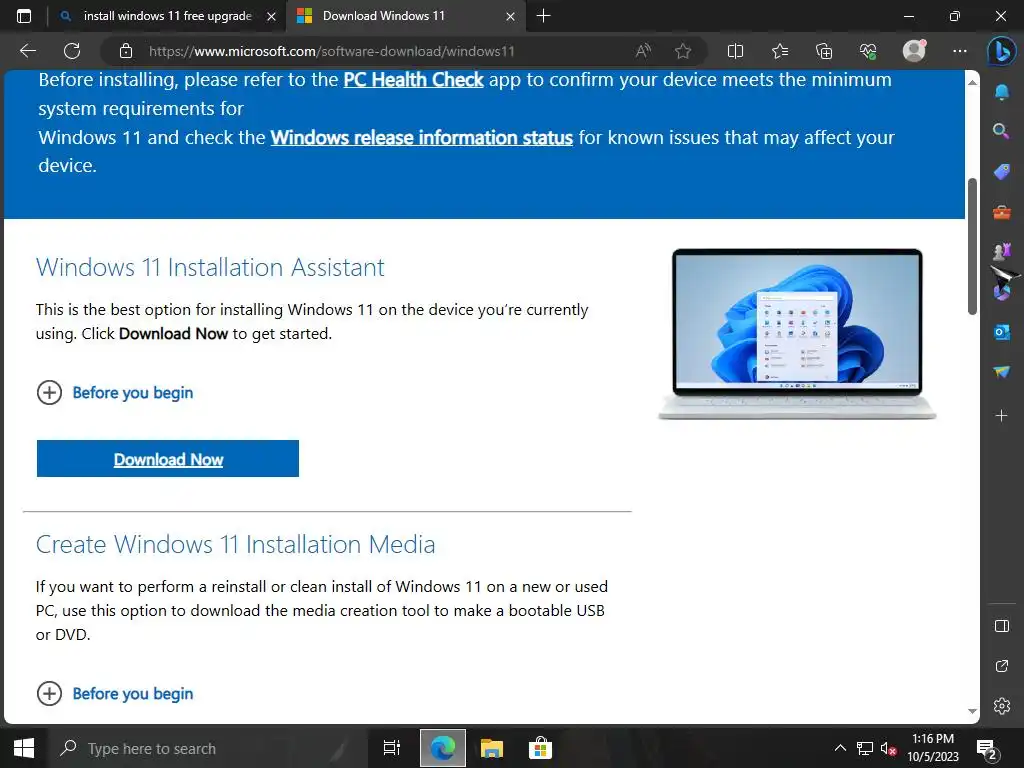Click the network icon in the system tray
Screen dimensions: 1024x768
[865, 748]
